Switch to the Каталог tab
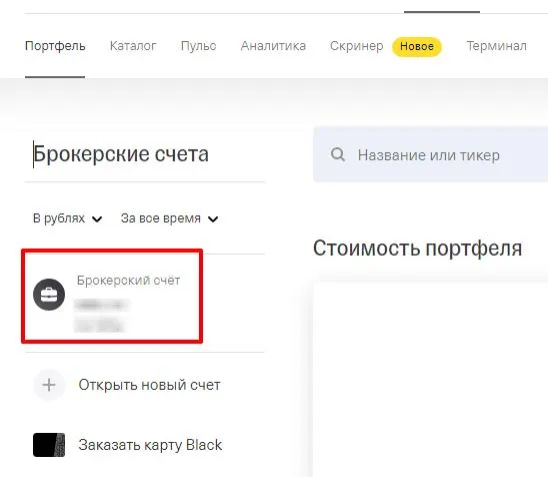The width and height of the screenshot is (548, 477). [133, 46]
